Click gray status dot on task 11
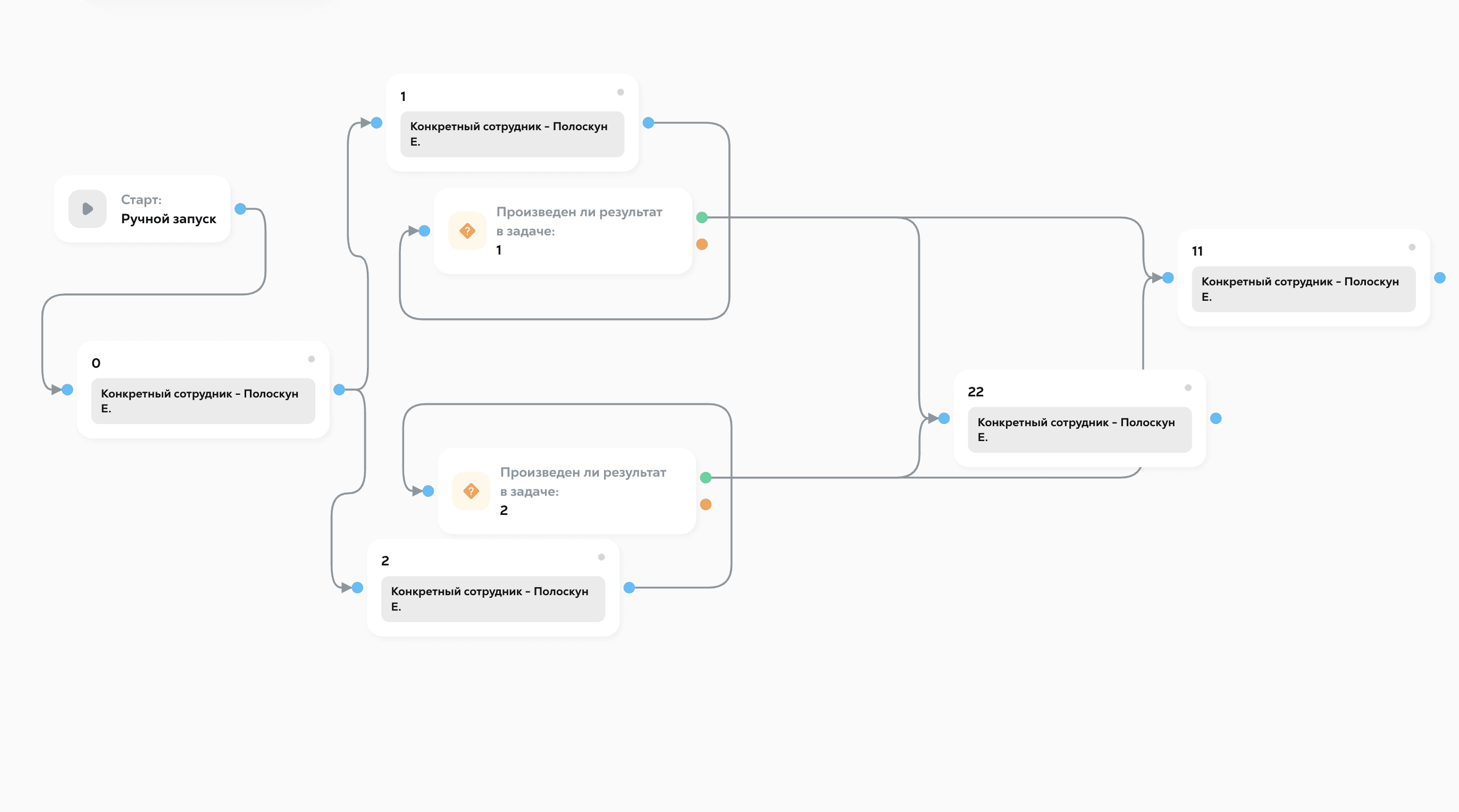Screen dimensions: 1459x812 [1412, 247]
